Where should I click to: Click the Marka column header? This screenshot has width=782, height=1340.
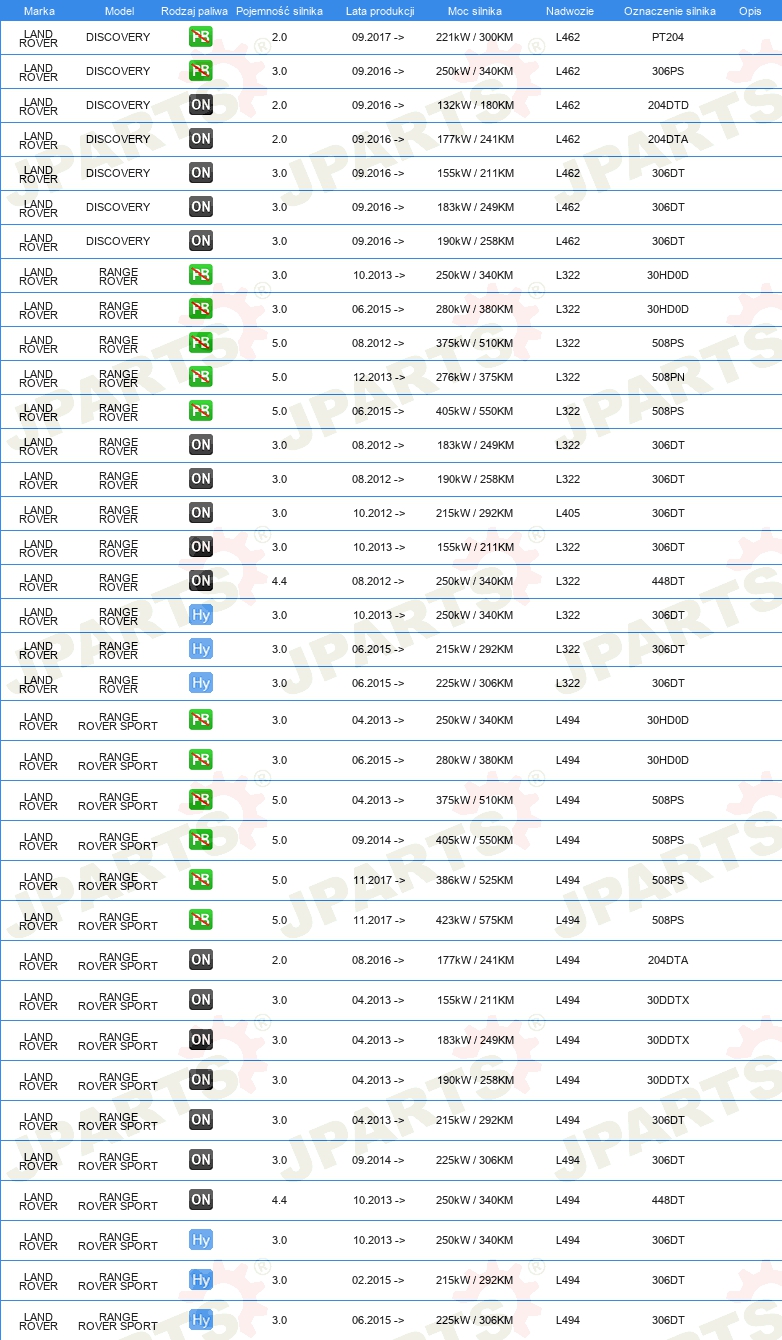pos(39,11)
